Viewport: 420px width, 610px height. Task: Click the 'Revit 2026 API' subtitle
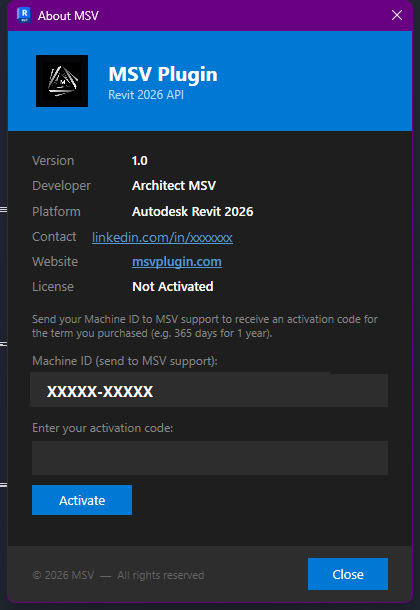coord(146,95)
